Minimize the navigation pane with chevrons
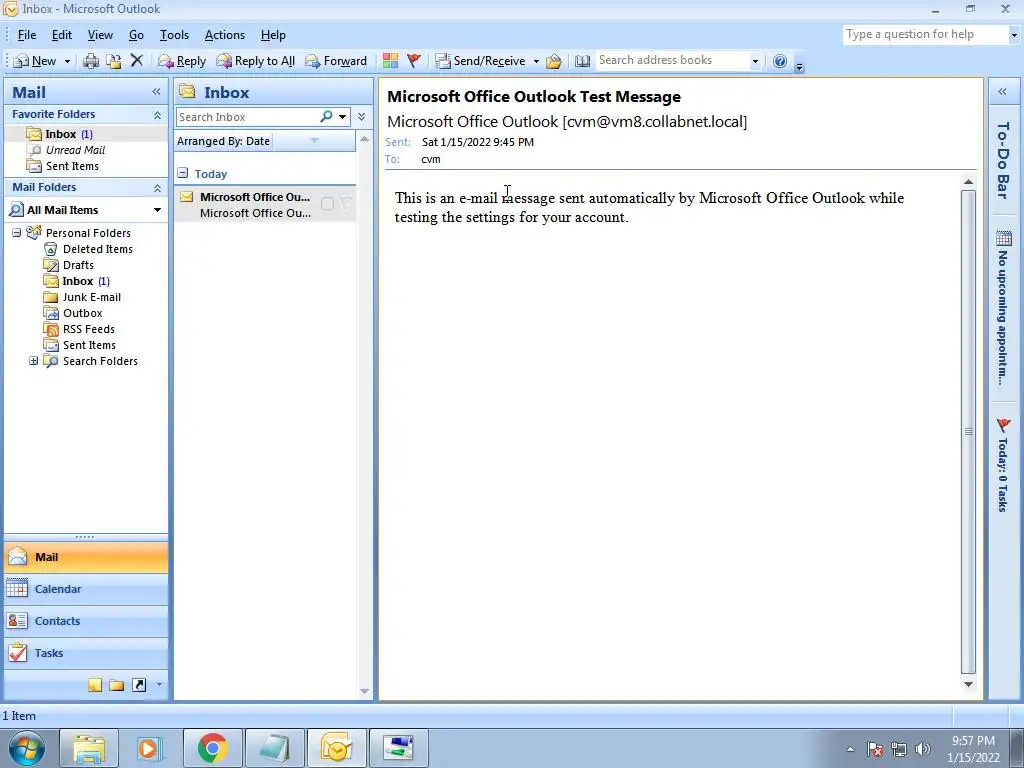 [x=156, y=92]
